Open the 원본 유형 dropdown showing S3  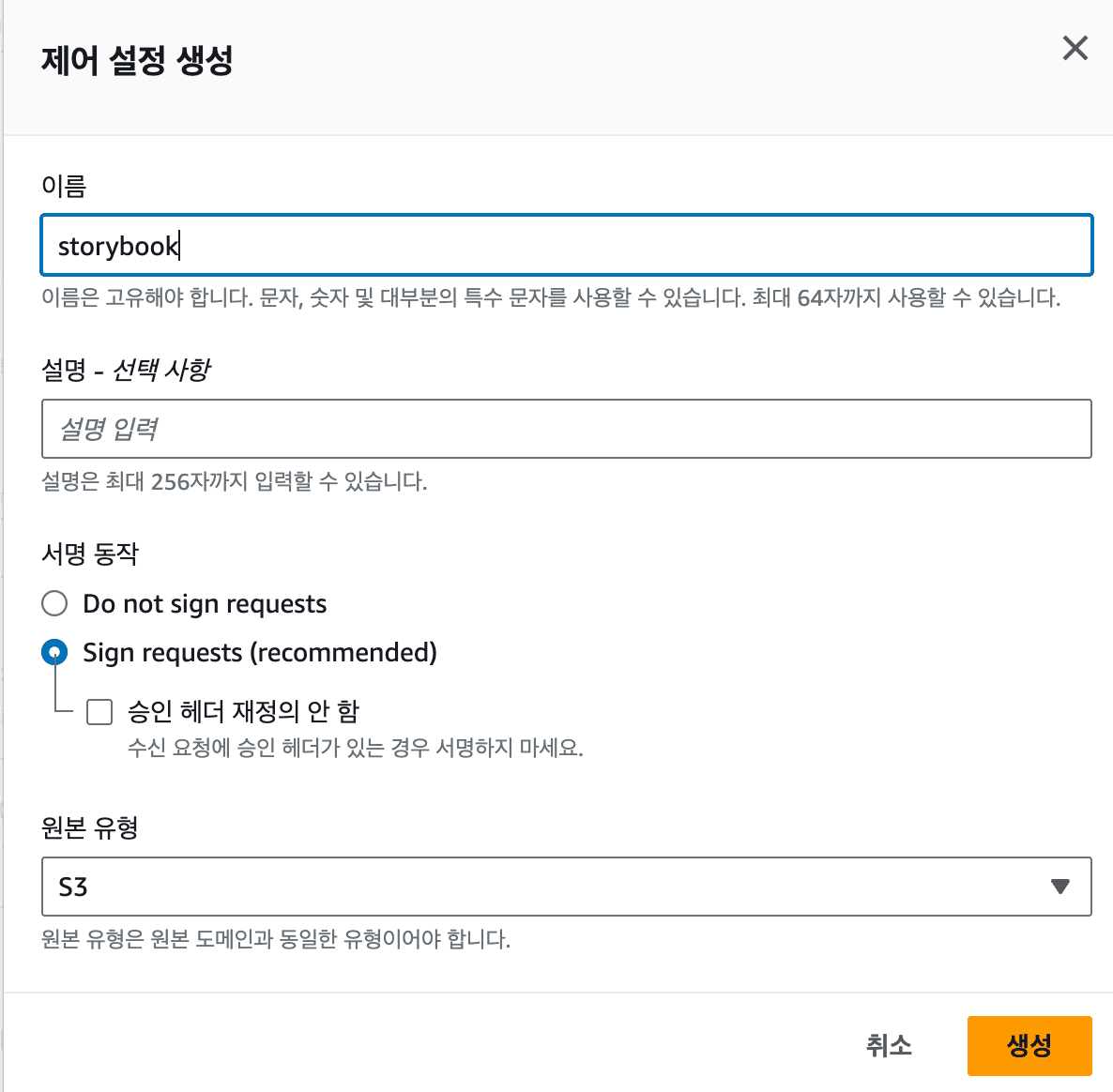566,887
